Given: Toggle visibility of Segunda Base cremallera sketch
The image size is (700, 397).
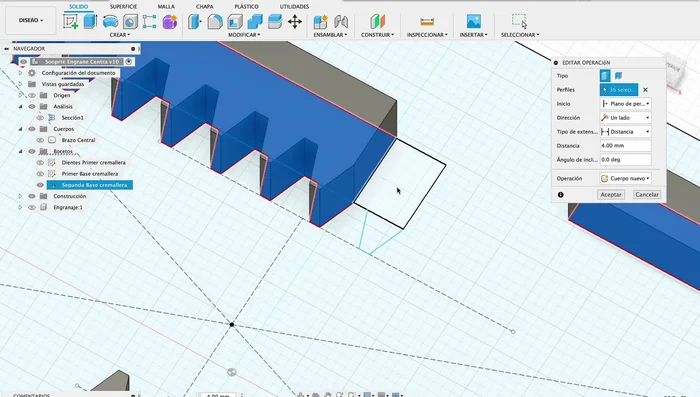Looking at the screenshot, I should coord(40,185).
